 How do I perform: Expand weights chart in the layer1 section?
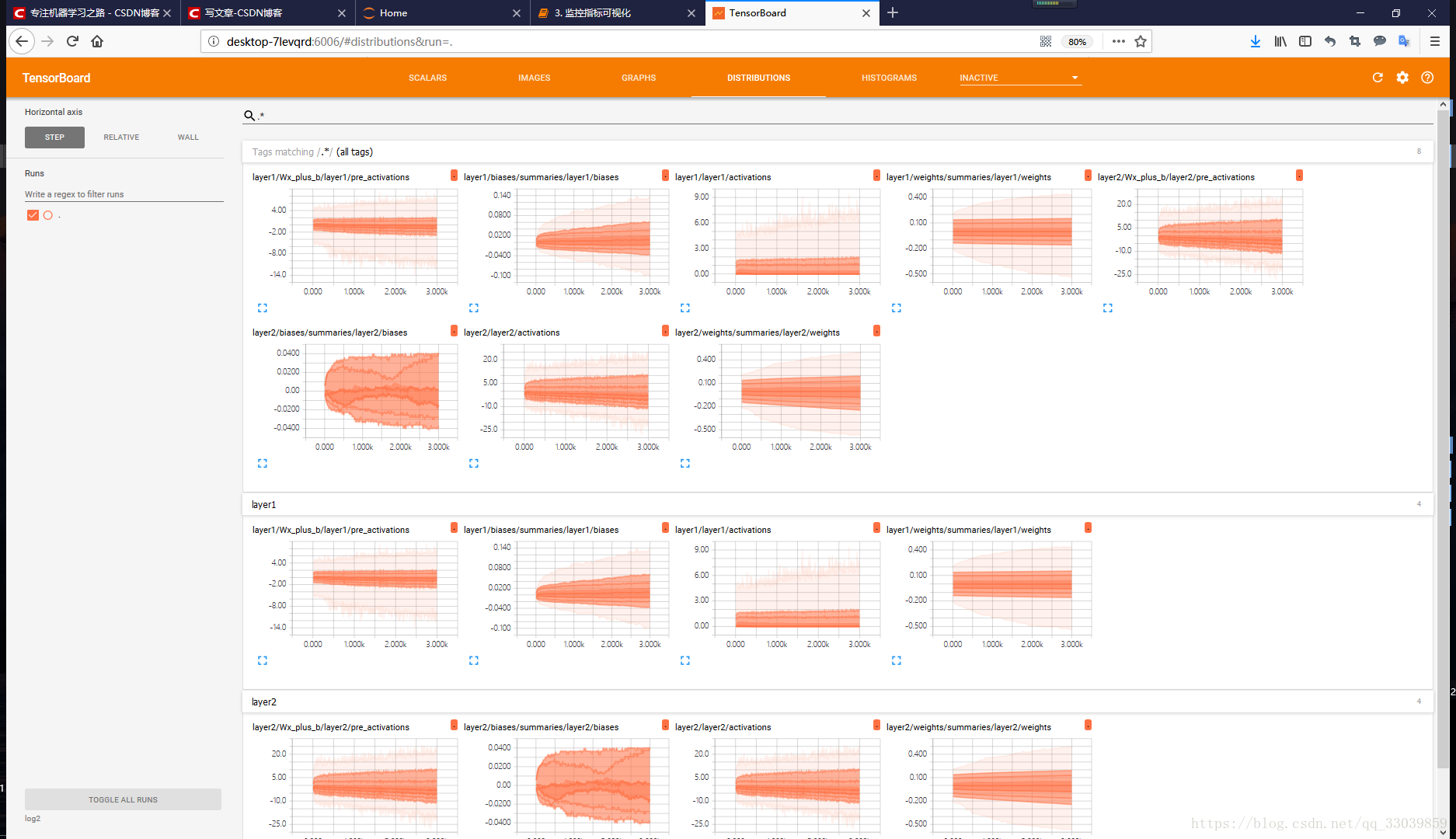click(897, 661)
